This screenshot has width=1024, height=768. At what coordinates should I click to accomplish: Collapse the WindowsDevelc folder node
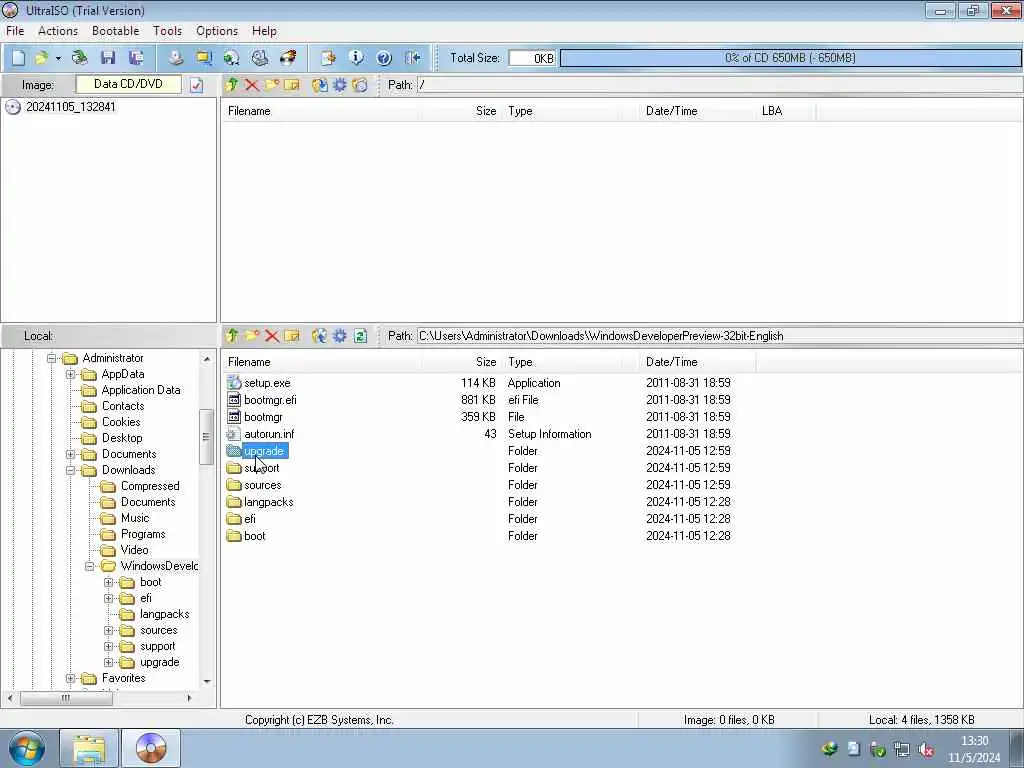pos(90,566)
